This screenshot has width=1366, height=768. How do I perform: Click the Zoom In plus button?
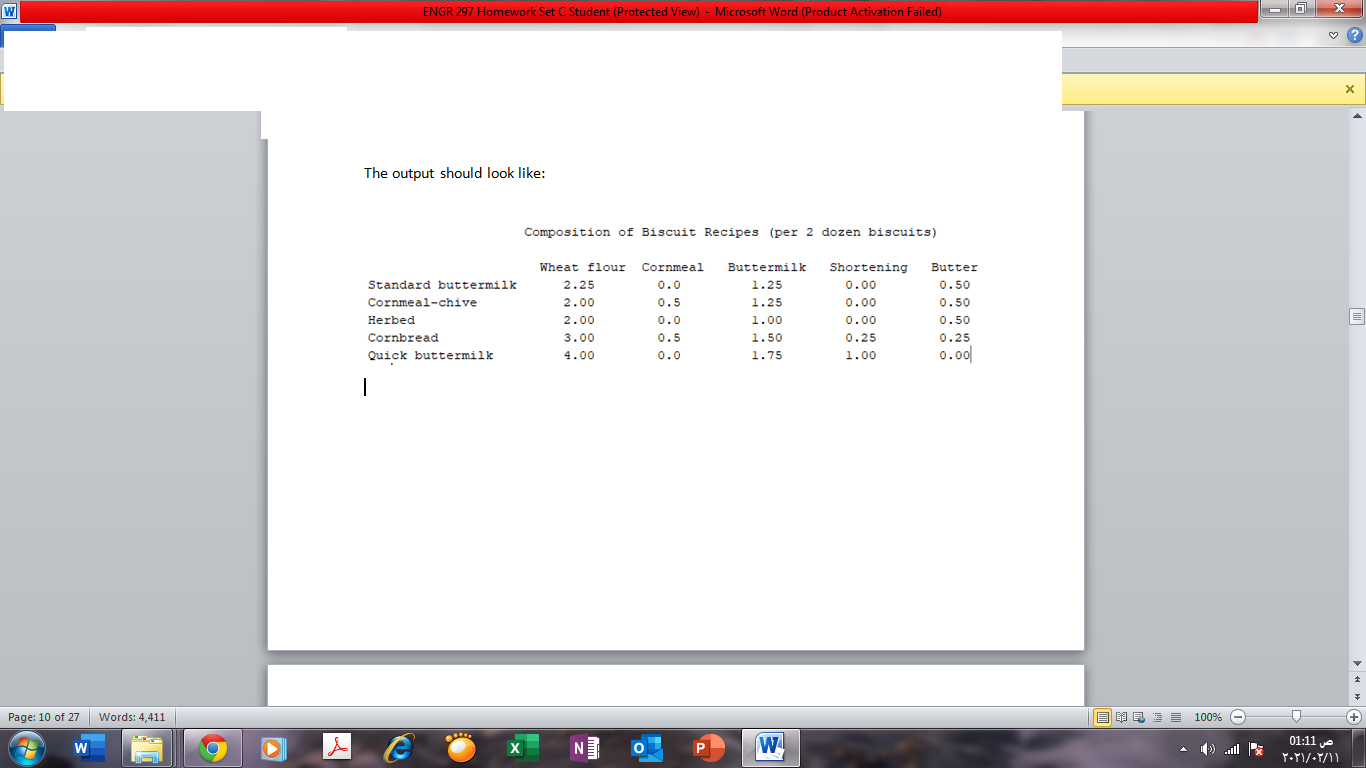(x=1354, y=717)
